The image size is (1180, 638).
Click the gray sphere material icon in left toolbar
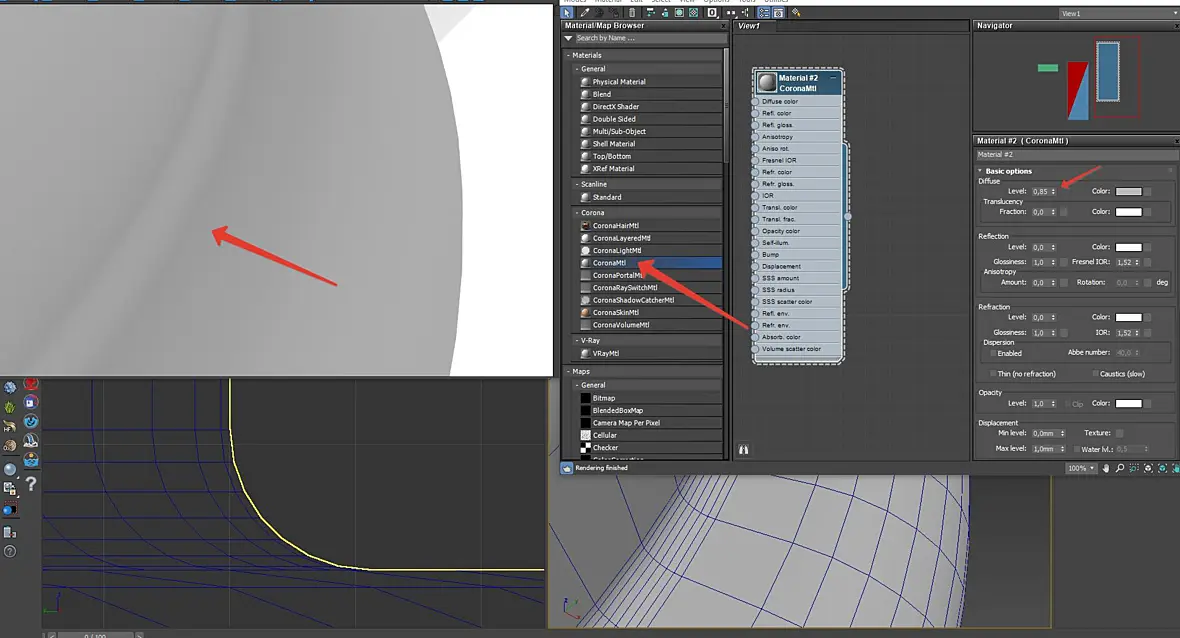(x=10, y=469)
